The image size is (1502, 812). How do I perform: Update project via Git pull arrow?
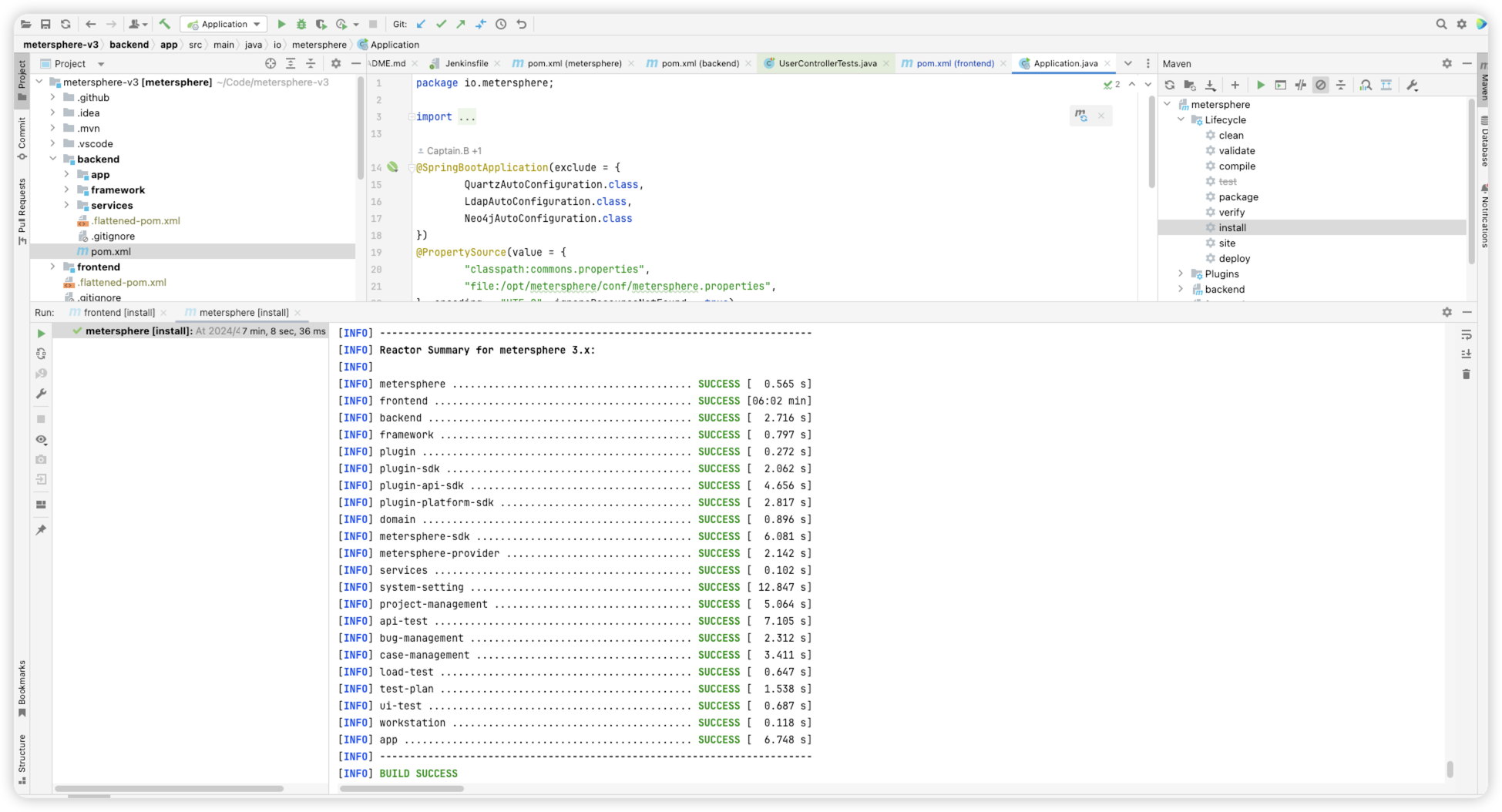(x=421, y=24)
